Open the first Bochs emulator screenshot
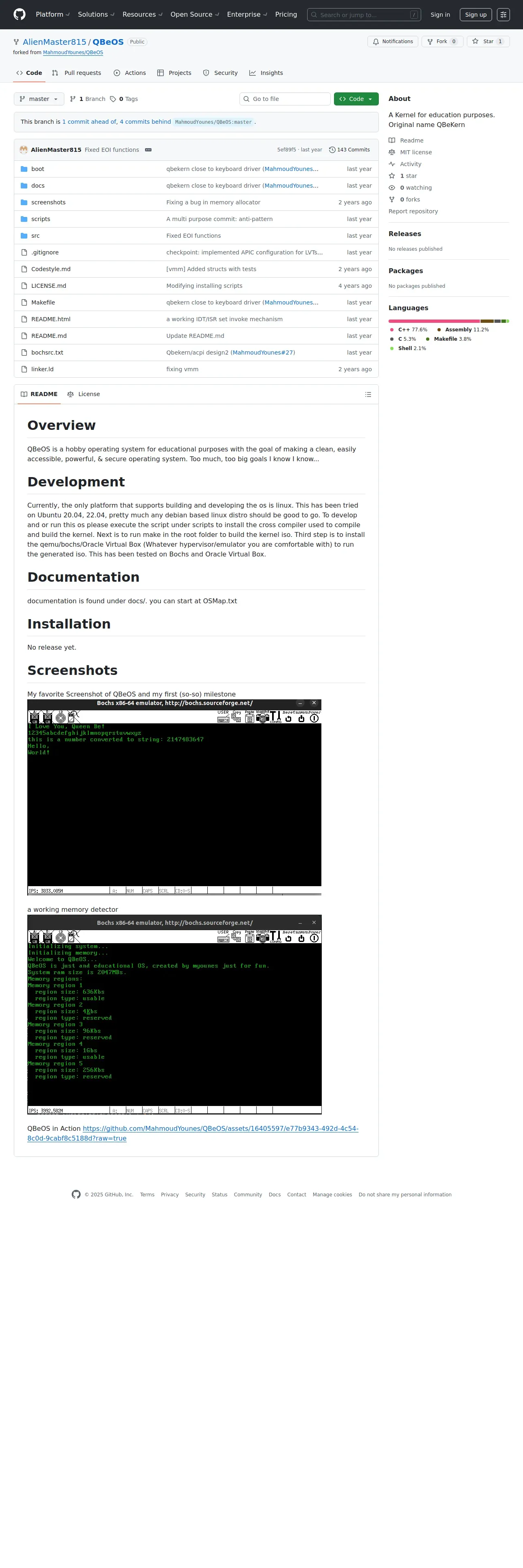Viewport: 523px width, 1568px height. click(x=174, y=797)
